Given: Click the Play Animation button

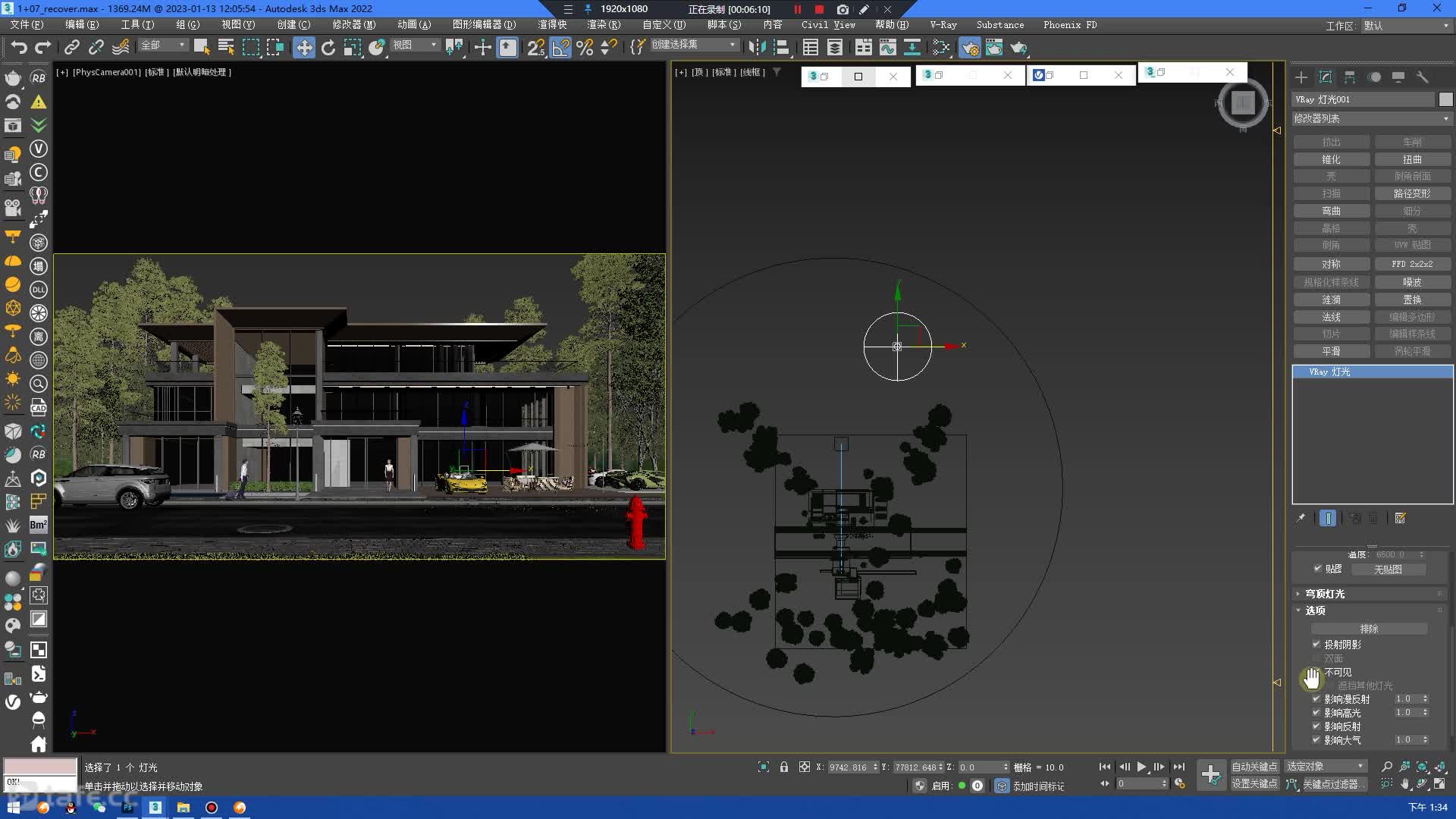Looking at the screenshot, I should pos(1141,767).
